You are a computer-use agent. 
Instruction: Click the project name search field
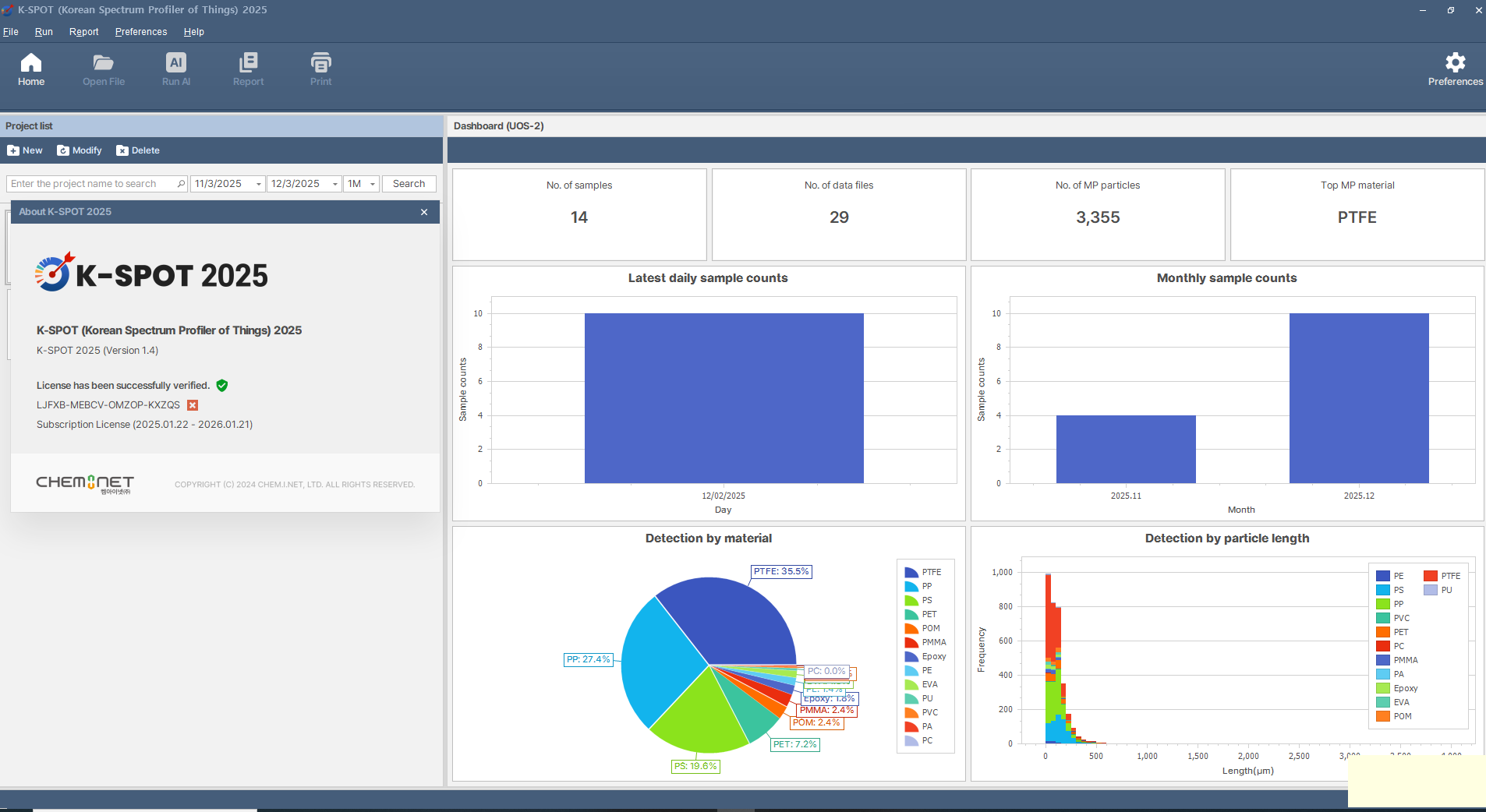point(92,184)
